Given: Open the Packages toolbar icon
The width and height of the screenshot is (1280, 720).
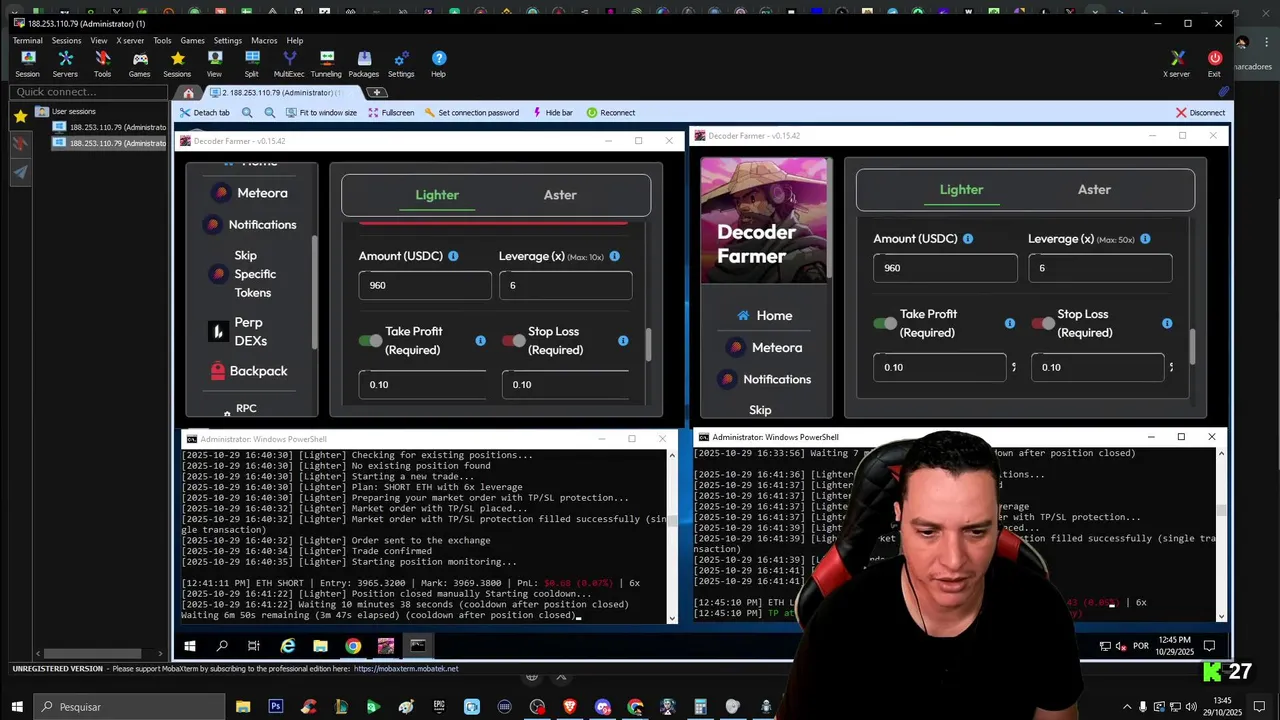Looking at the screenshot, I should click(x=364, y=64).
